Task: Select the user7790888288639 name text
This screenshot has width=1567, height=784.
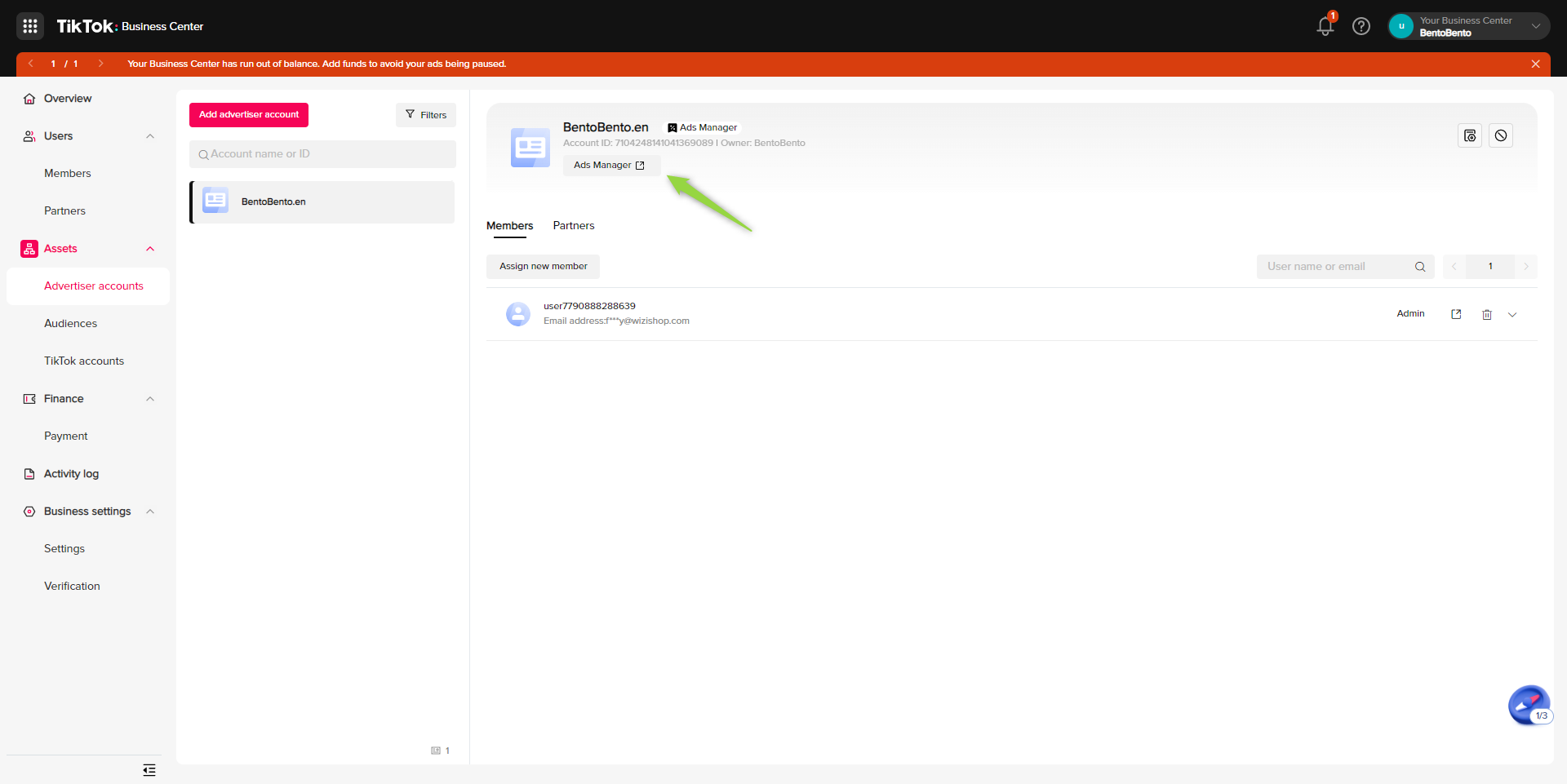Action: (589, 307)
